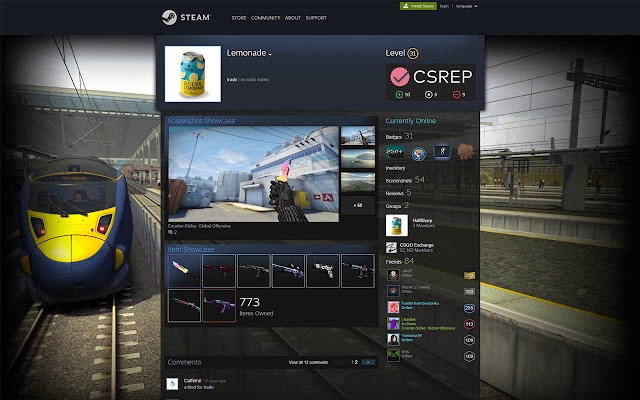Select the first item in bottom showcase row
The width and height of the screenshot is (640, 400).
click(x=184, y=306)
